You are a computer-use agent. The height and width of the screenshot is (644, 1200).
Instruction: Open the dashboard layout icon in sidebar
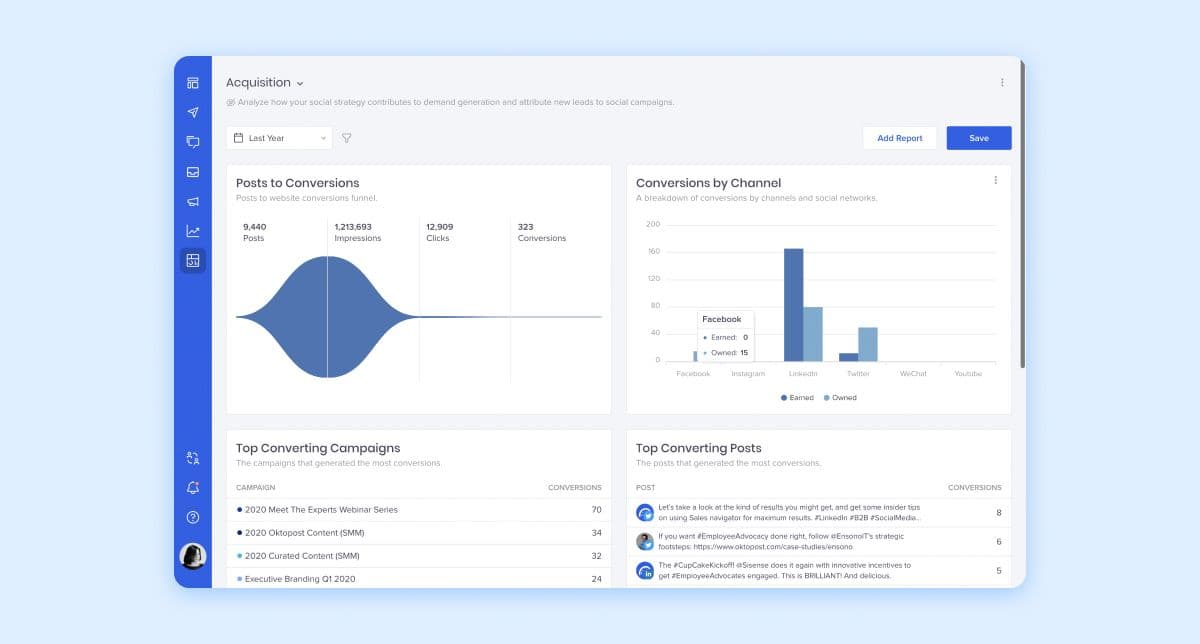coord(193,83)
